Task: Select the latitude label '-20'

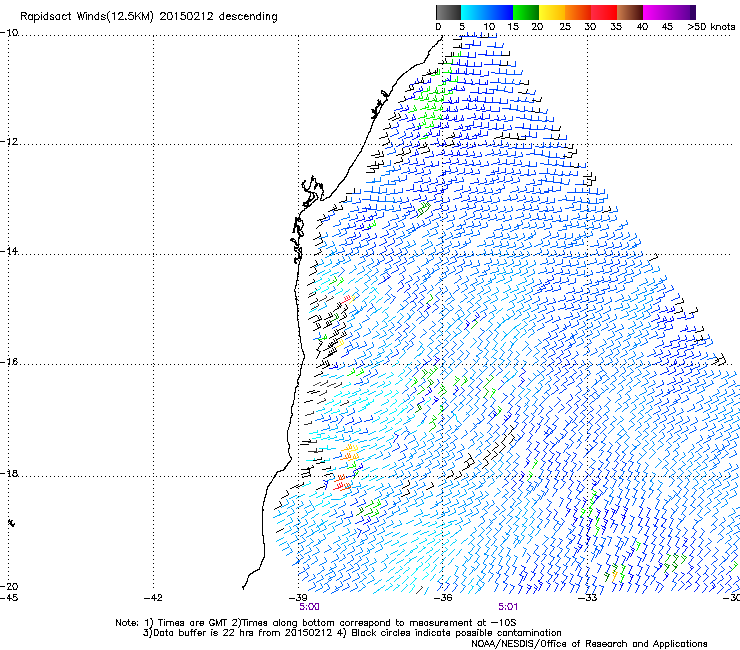Action: coord(9,586)
